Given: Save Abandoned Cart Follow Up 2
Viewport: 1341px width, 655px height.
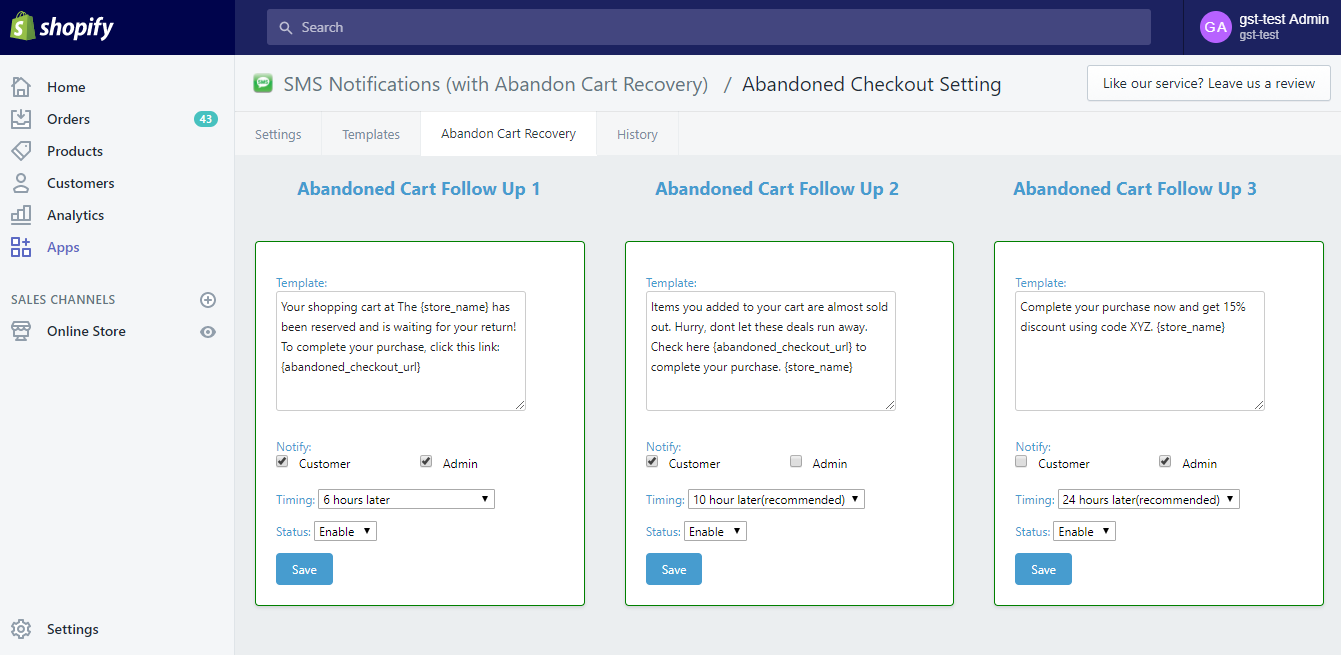Looking at the screenshot, I should click(x=674, y=569).
